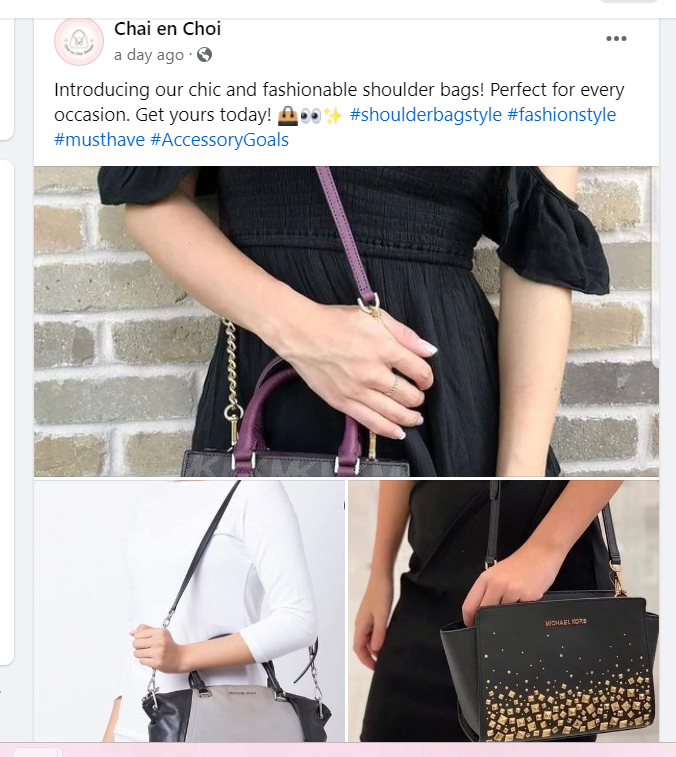Click the public globe audience icon
The height and width of the screenshot is (757, 676).
pyautogui.click(x=204, y=55)
